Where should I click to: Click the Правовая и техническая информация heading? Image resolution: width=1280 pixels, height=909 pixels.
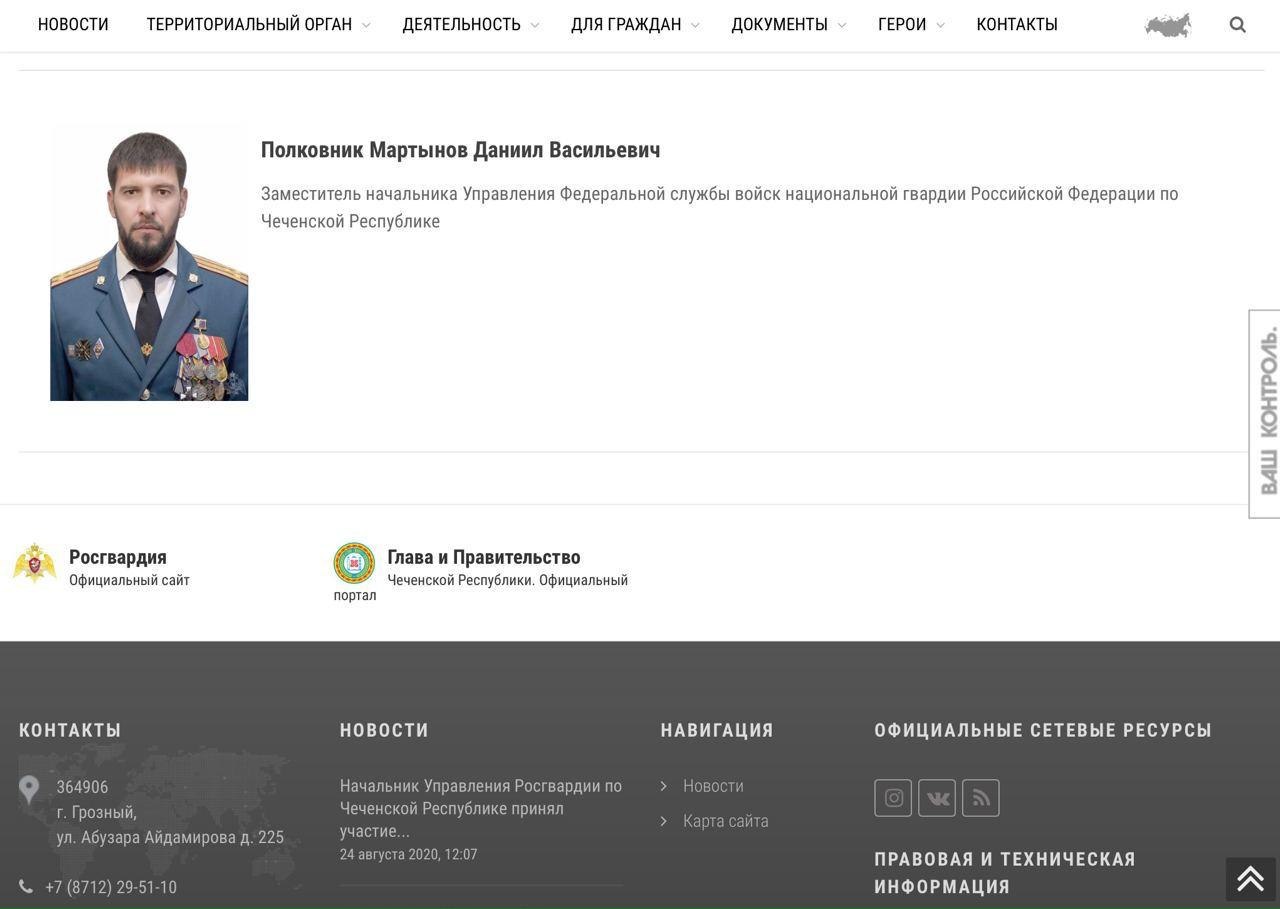point(1005,873)
